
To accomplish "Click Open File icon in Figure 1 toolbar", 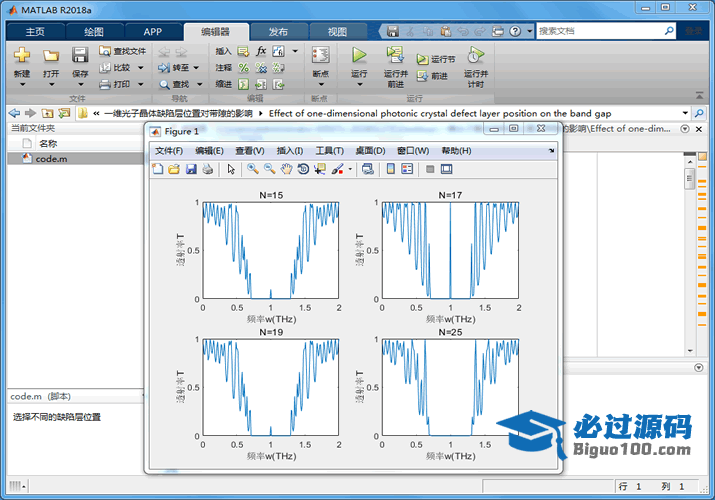I will pos(174,170).
